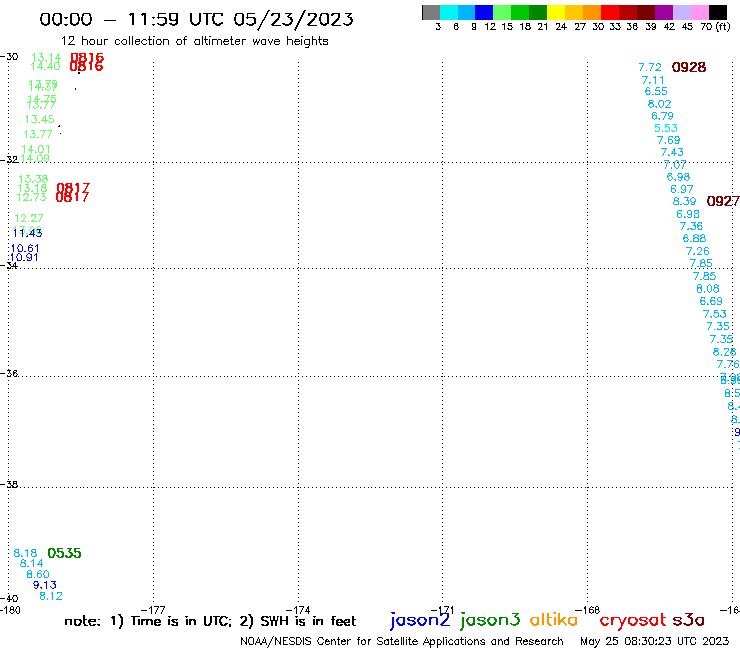Click the wave height value '6.88'
The width and height of the screenshot is (740, 650).
(694, 239)
